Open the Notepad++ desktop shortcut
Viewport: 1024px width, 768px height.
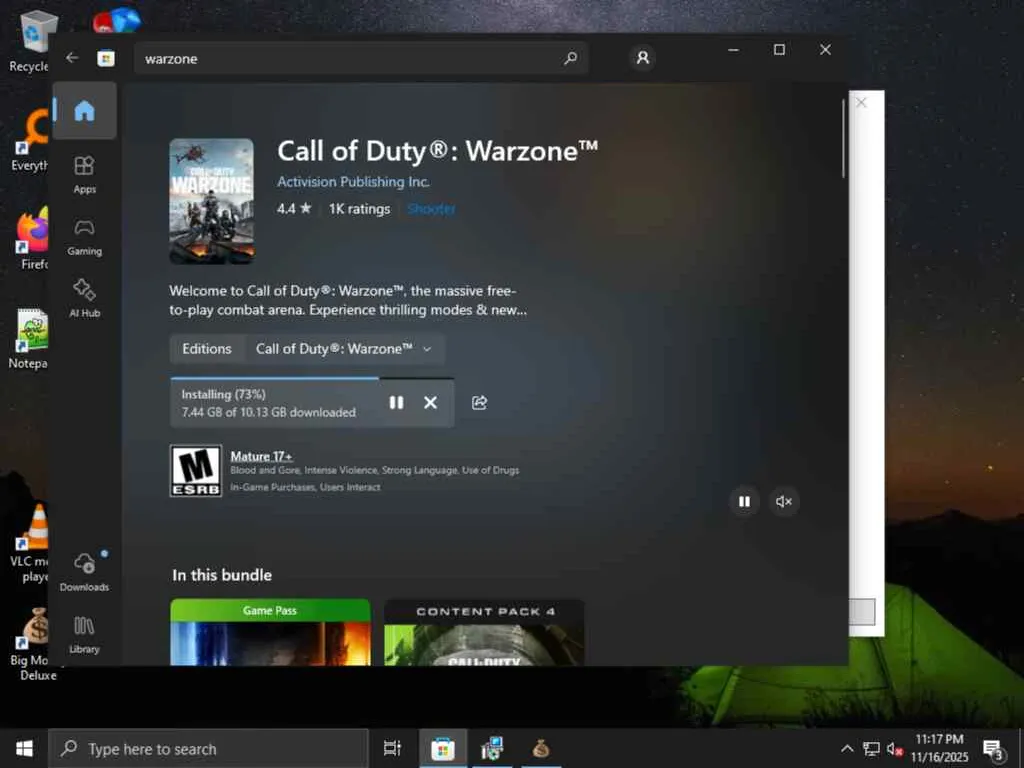tap(29, 338)
